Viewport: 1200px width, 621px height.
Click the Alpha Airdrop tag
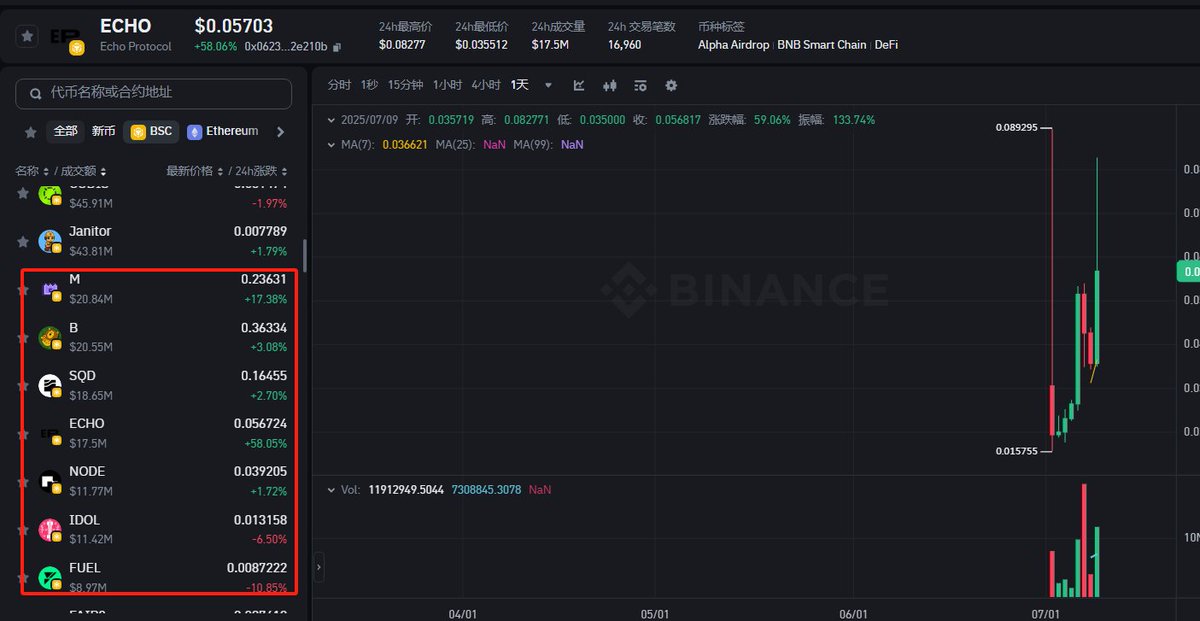(735, 46)
